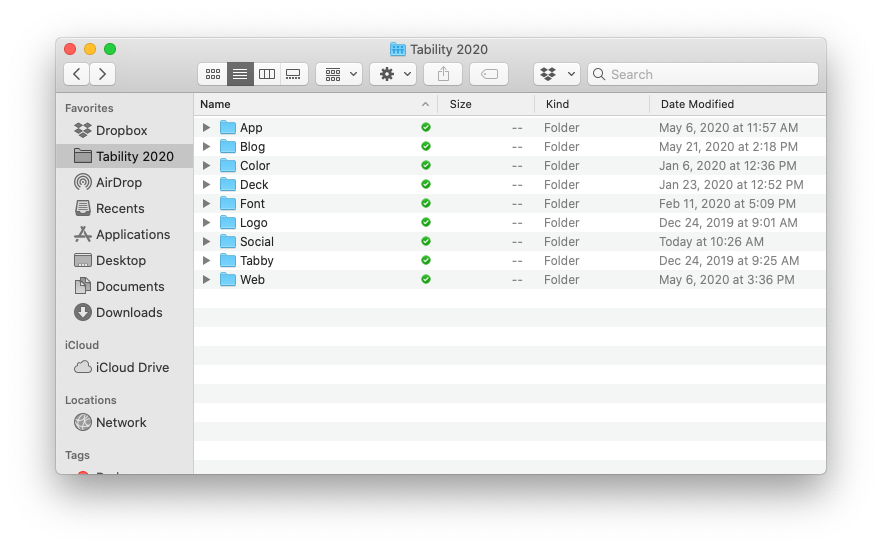
Task: Click the Favorites sidebar section heading
Action: [x=89, y=108]
